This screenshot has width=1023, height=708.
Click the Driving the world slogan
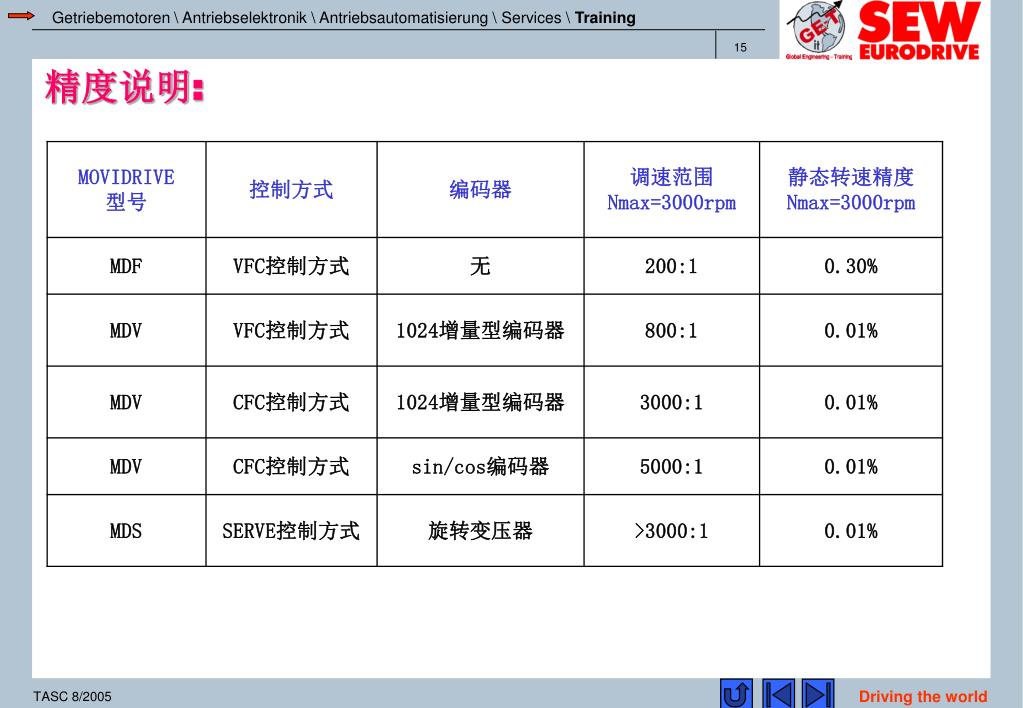tap(923, 696)
